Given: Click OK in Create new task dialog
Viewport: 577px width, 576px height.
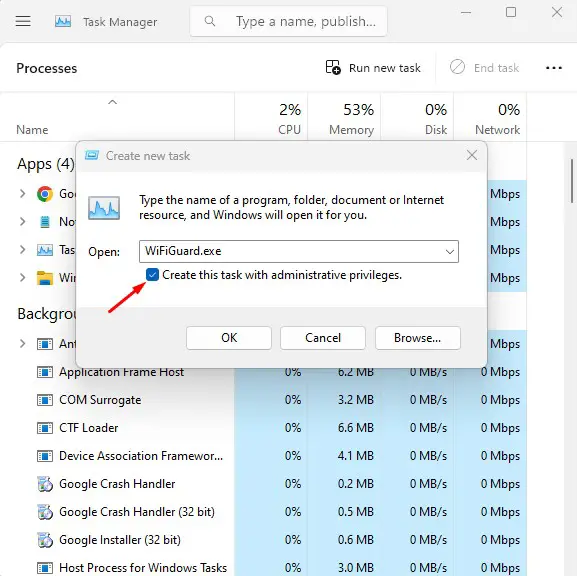Looking at the screenshot, I should pyautogui.click(x=229, y=338).
